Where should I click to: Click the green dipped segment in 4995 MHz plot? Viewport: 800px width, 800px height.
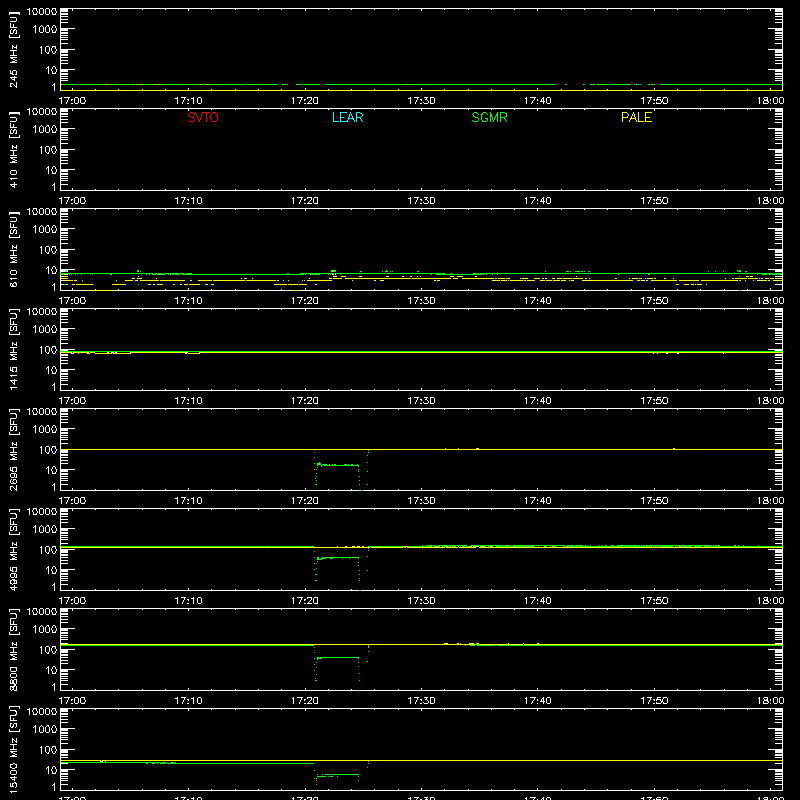pos(338,558)
